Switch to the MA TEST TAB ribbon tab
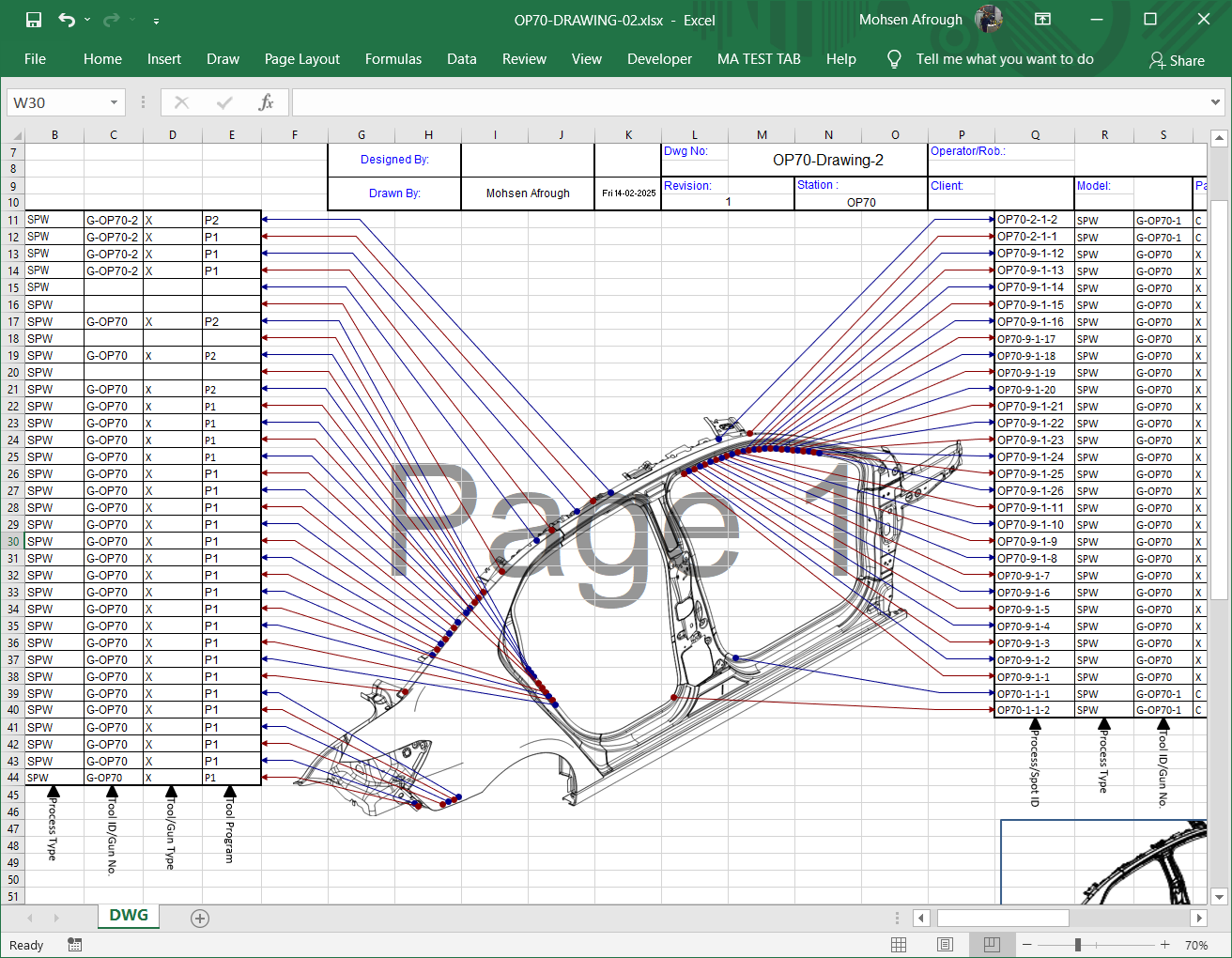1232x958 pixels. [759, 59]
